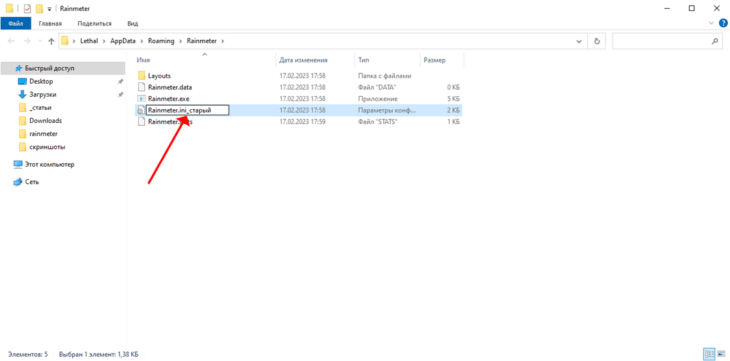Open the Help question mark icon
730x361 pixels.
tap(723, 23)
